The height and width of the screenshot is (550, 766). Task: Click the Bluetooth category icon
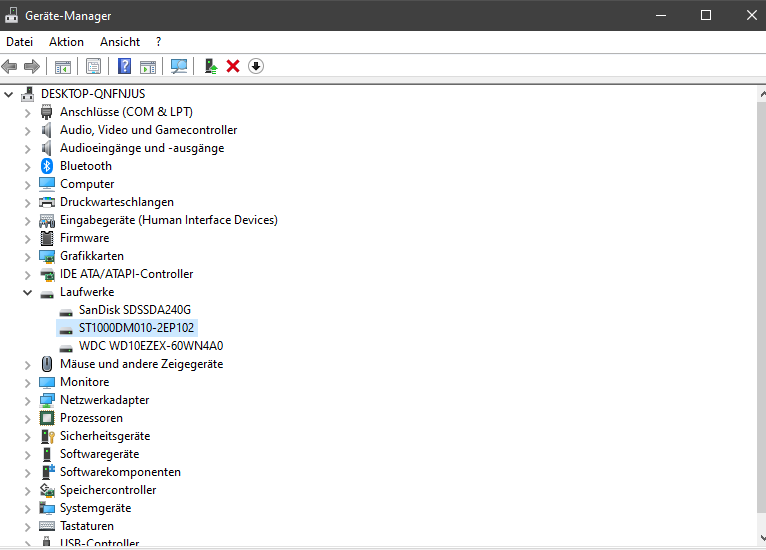click(47, 166)
